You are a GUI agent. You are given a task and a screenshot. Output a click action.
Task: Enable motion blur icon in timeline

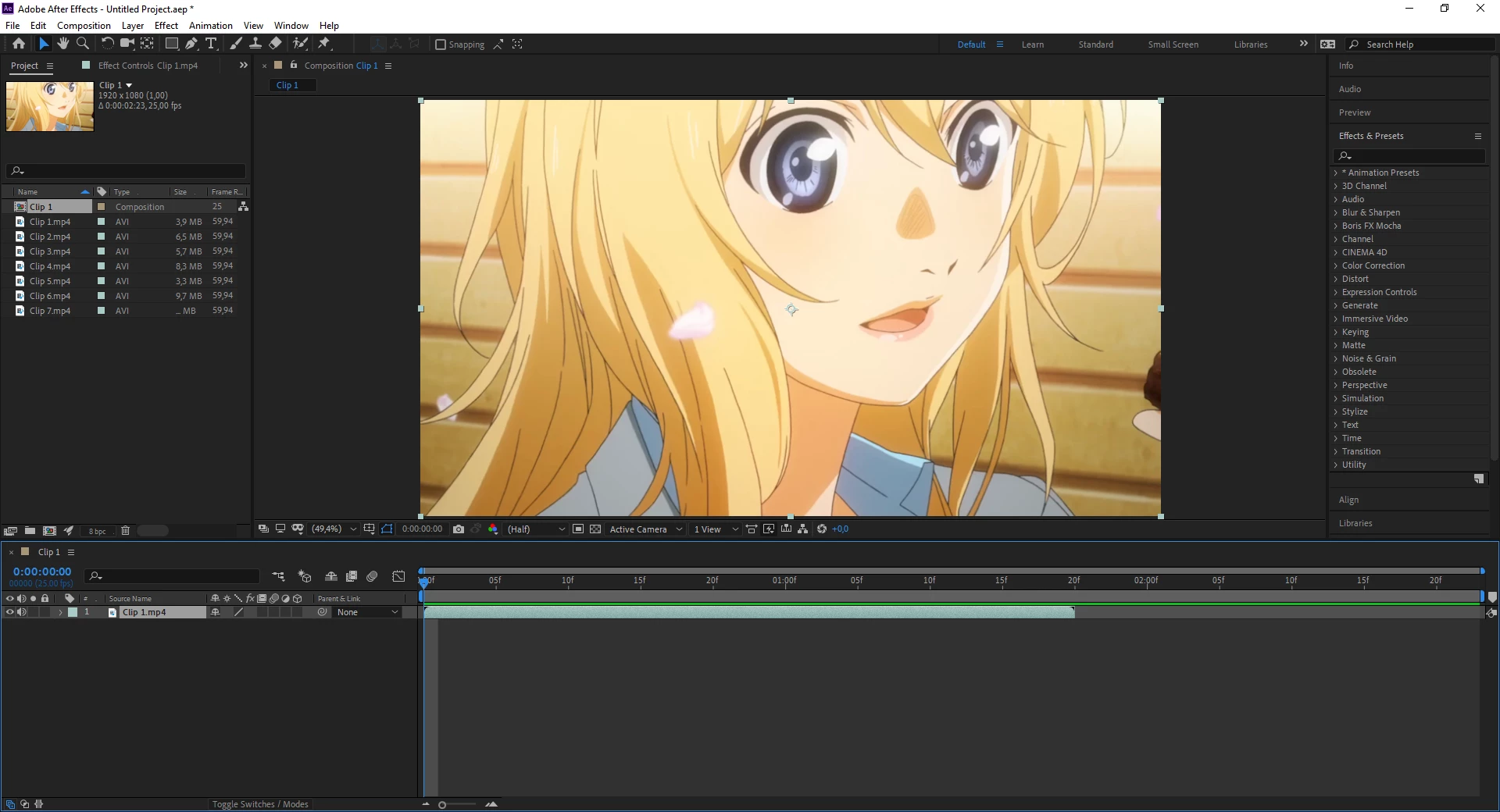tap(372, 576)
